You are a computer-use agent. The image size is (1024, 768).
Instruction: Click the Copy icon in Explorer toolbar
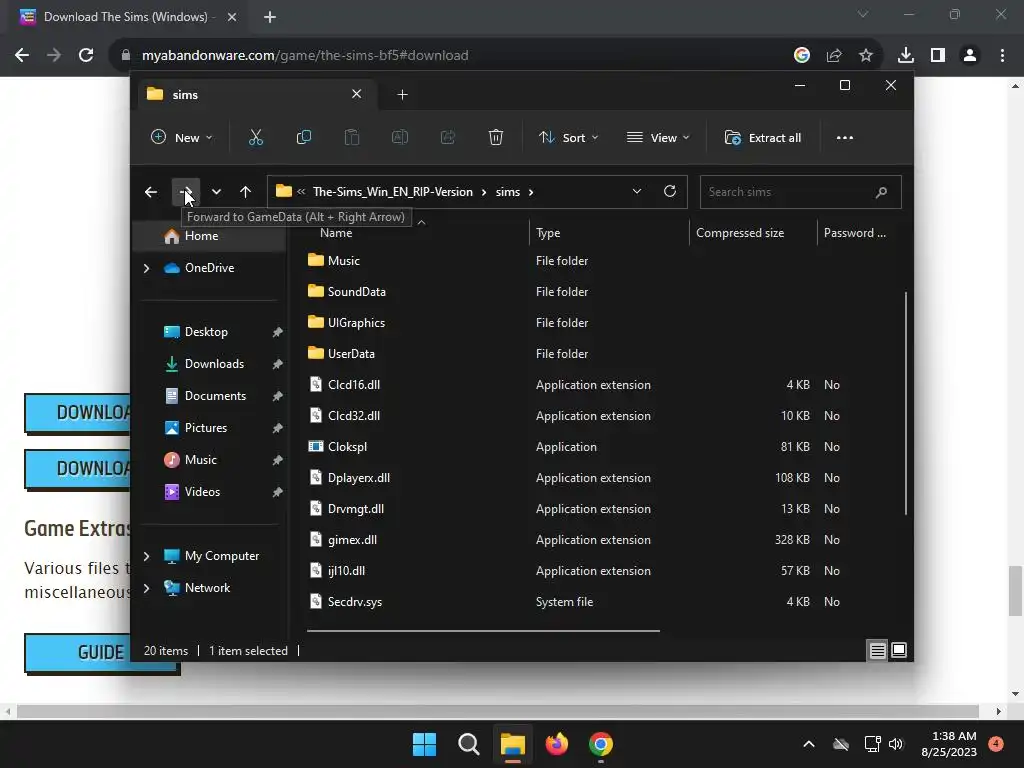click(304, 138)
